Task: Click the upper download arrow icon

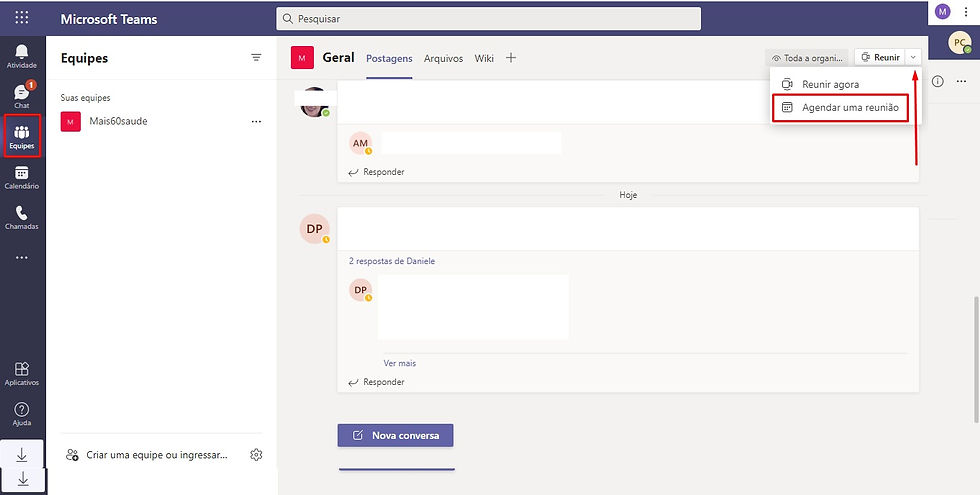Action: click(x=22, y=455)
